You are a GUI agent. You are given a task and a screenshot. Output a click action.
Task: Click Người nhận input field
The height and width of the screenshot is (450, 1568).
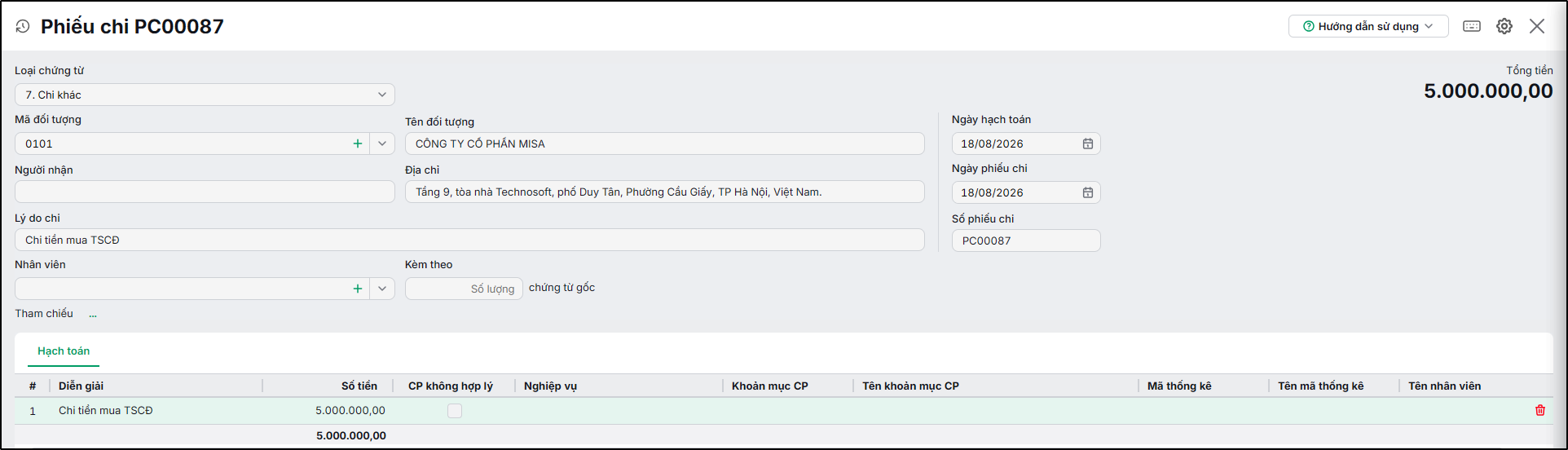pyautogui.click(x=205, y=192)
